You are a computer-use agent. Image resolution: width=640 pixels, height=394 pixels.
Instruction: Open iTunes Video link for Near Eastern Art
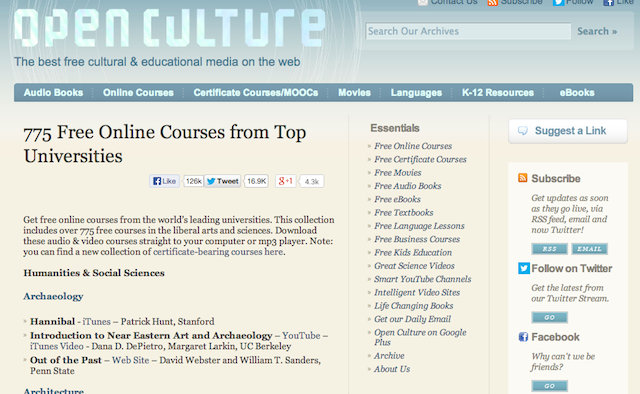point(56,346)
